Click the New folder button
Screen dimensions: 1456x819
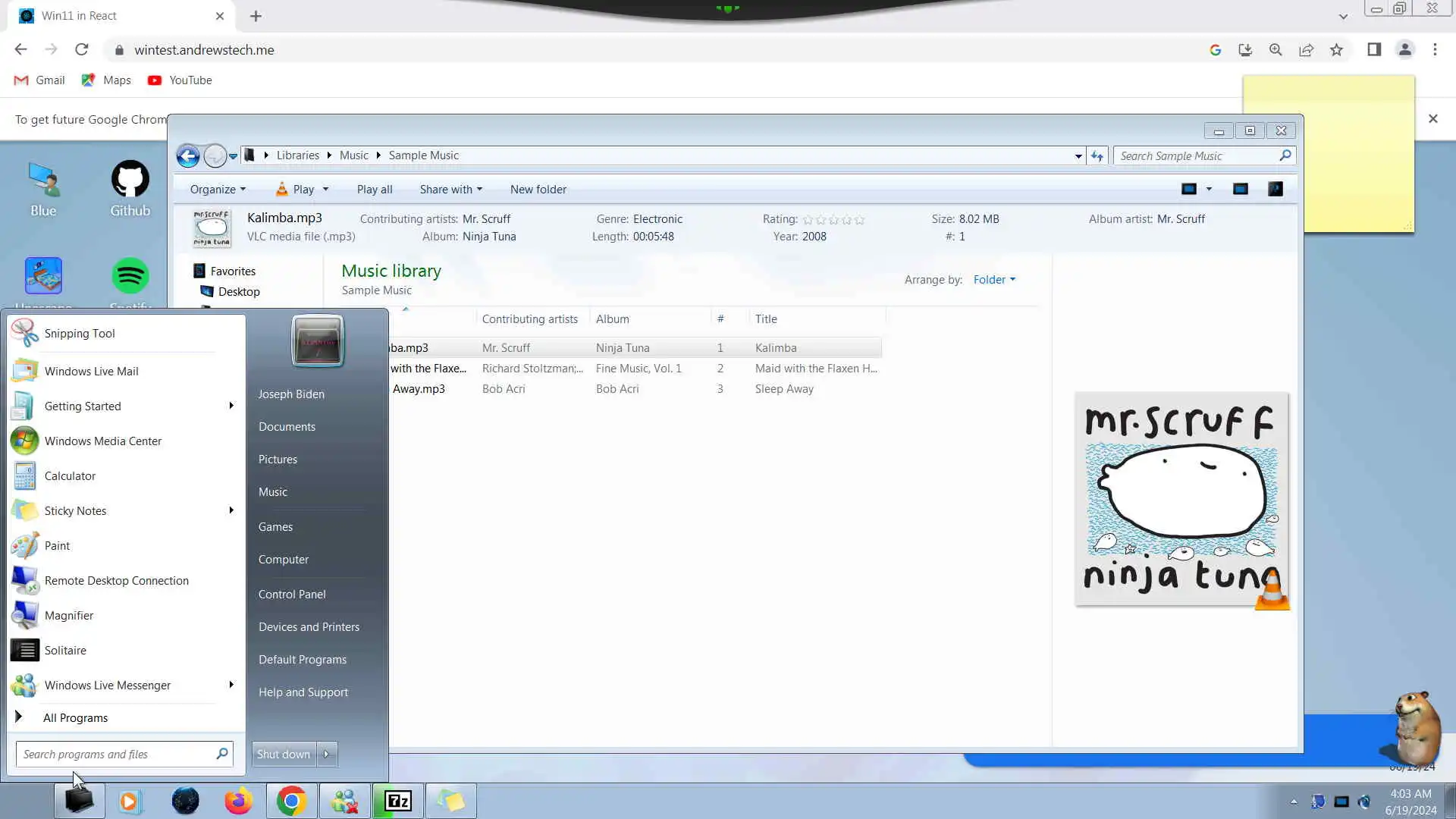[538, 190]
